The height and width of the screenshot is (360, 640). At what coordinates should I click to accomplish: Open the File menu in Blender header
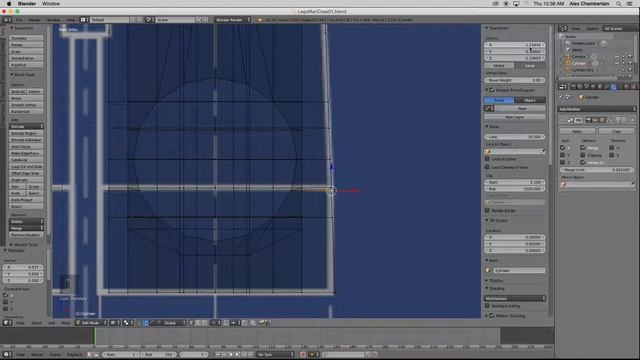19,20
